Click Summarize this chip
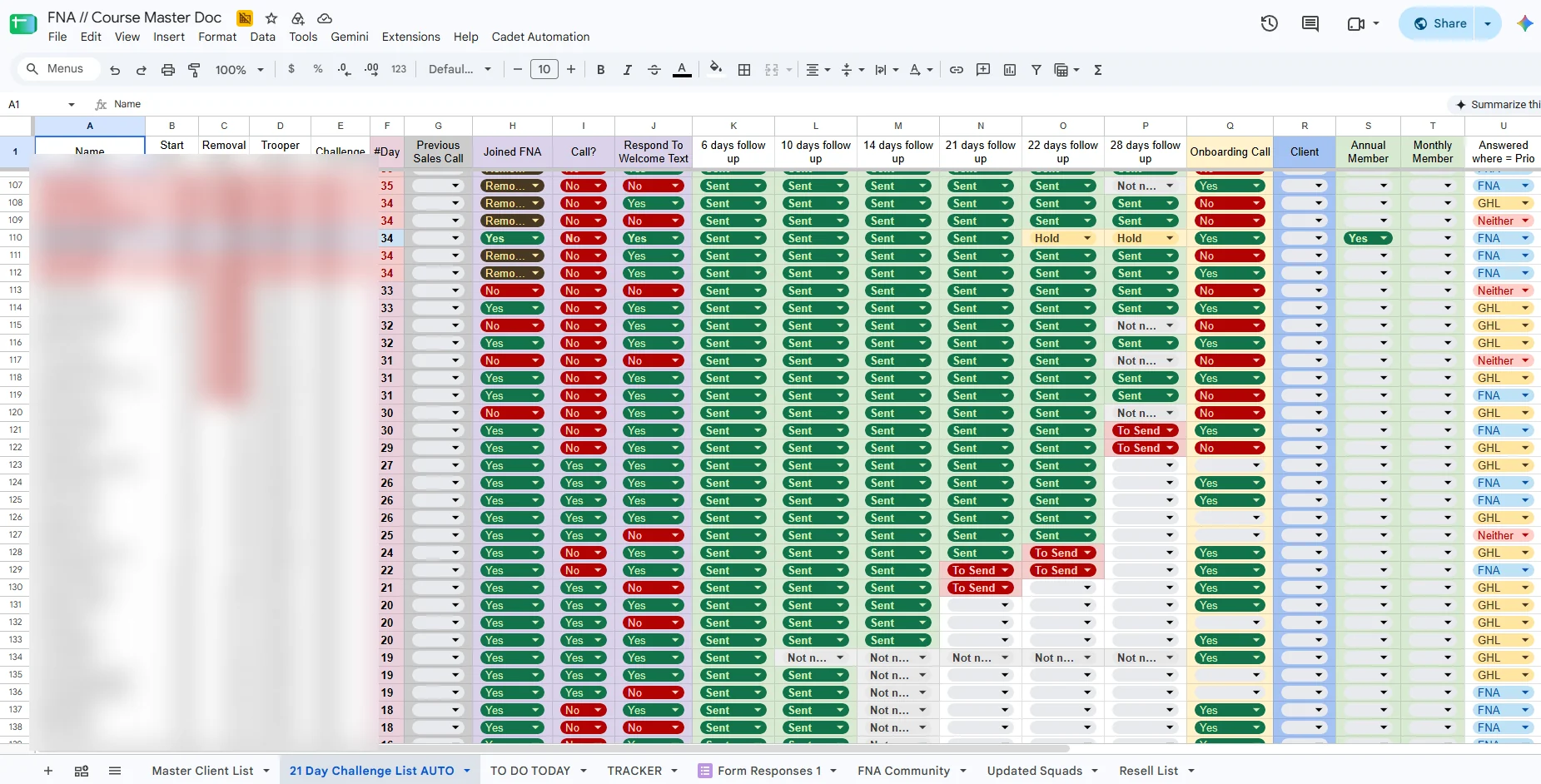Screen dimensions: 1541x784 (1498, 104)
